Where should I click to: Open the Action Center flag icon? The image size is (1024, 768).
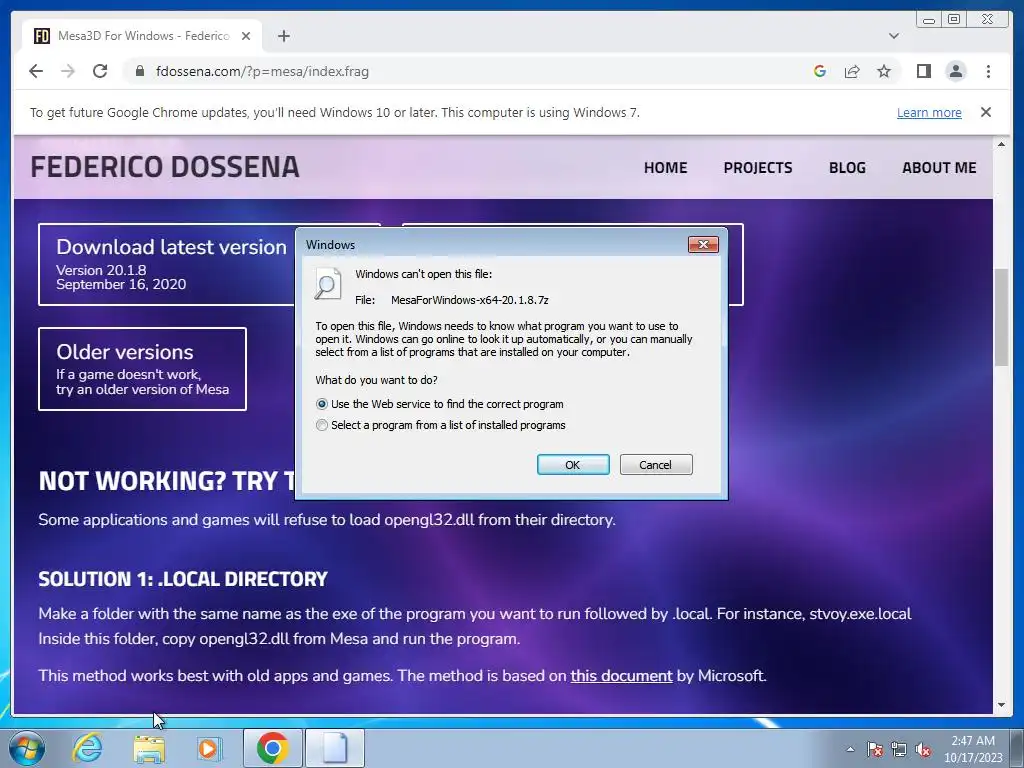pos(875,749)
